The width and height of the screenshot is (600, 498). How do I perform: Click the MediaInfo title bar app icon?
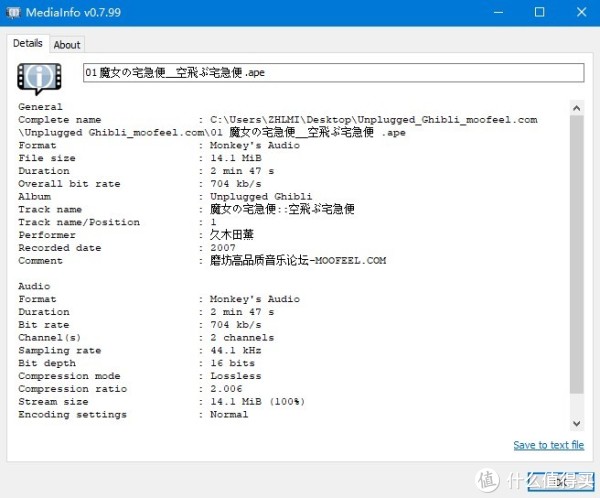pyautogui.click(x=13, y=12)
